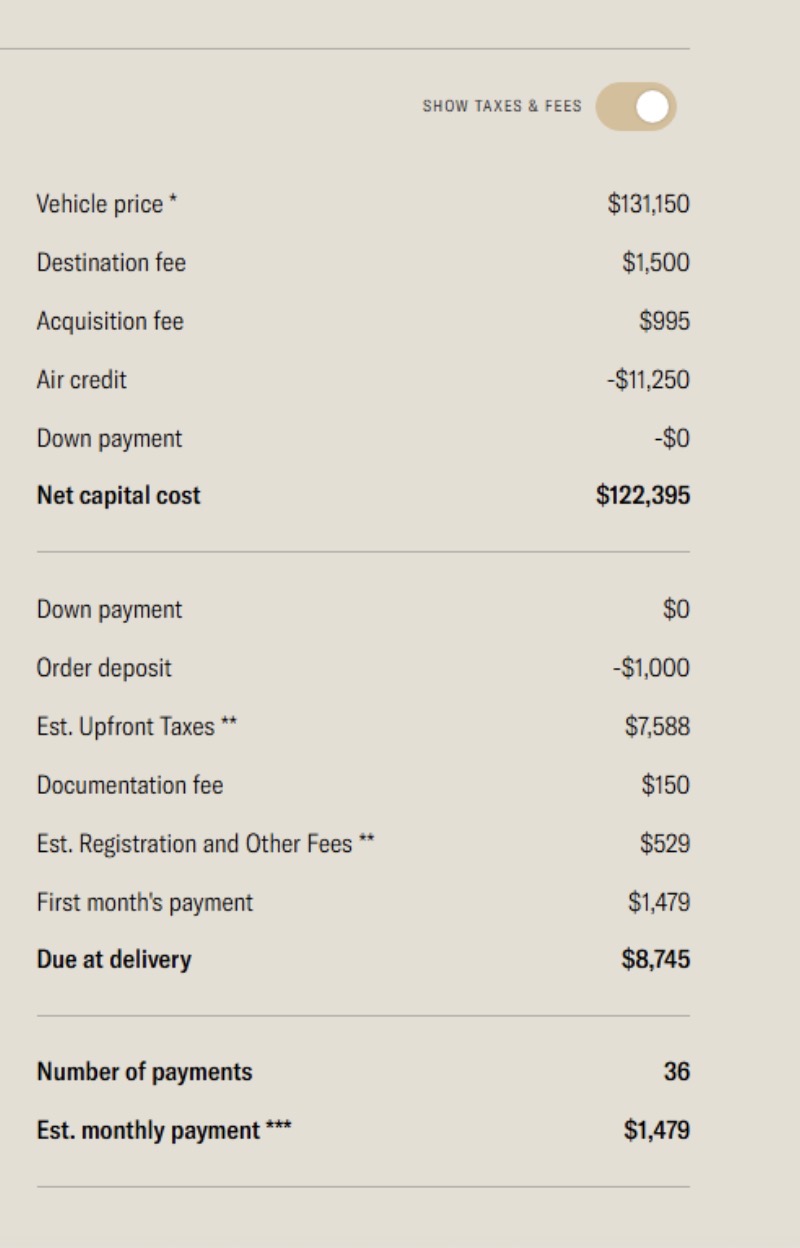This screenshot has height=1248, width=800.
Task: Toggle the Show Taxes & Fees switch
Action: click(x=636, y=107)
